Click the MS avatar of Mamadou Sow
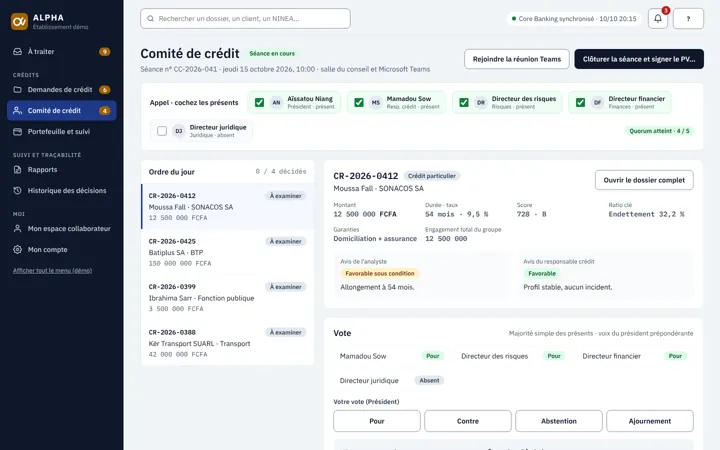720x450 pixels. click(376, 102)
